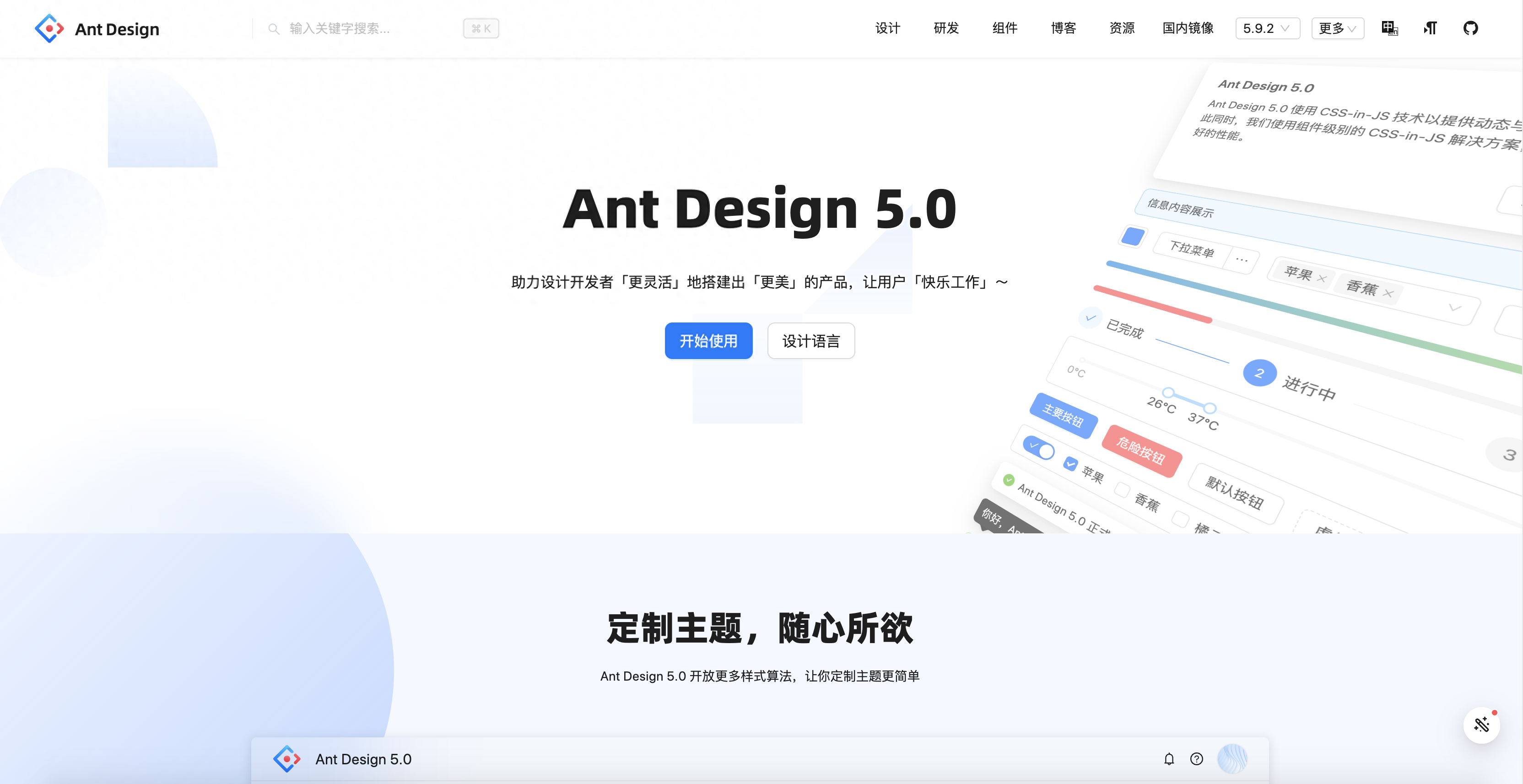Check the 香蕉 checkbox
Image resolution: width=1523 pixels, height=784 pixels.
(1122, 490)
